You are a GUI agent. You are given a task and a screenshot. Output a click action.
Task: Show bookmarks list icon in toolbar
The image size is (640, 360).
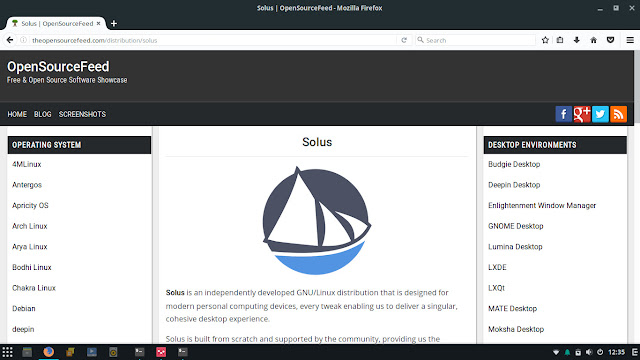(x=560, y=40)
